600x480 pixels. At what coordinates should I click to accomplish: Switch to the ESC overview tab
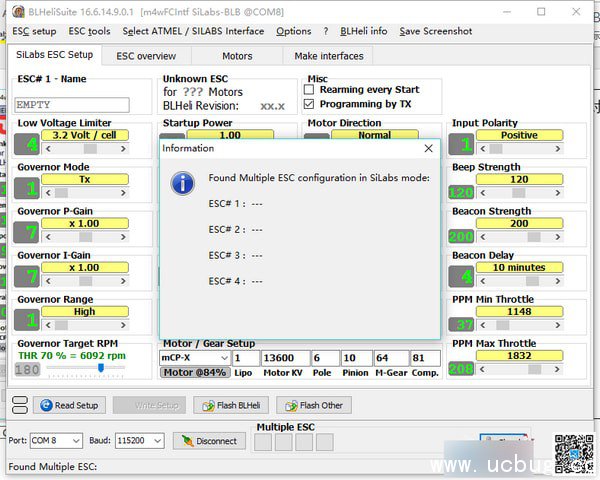click(146, 56)
